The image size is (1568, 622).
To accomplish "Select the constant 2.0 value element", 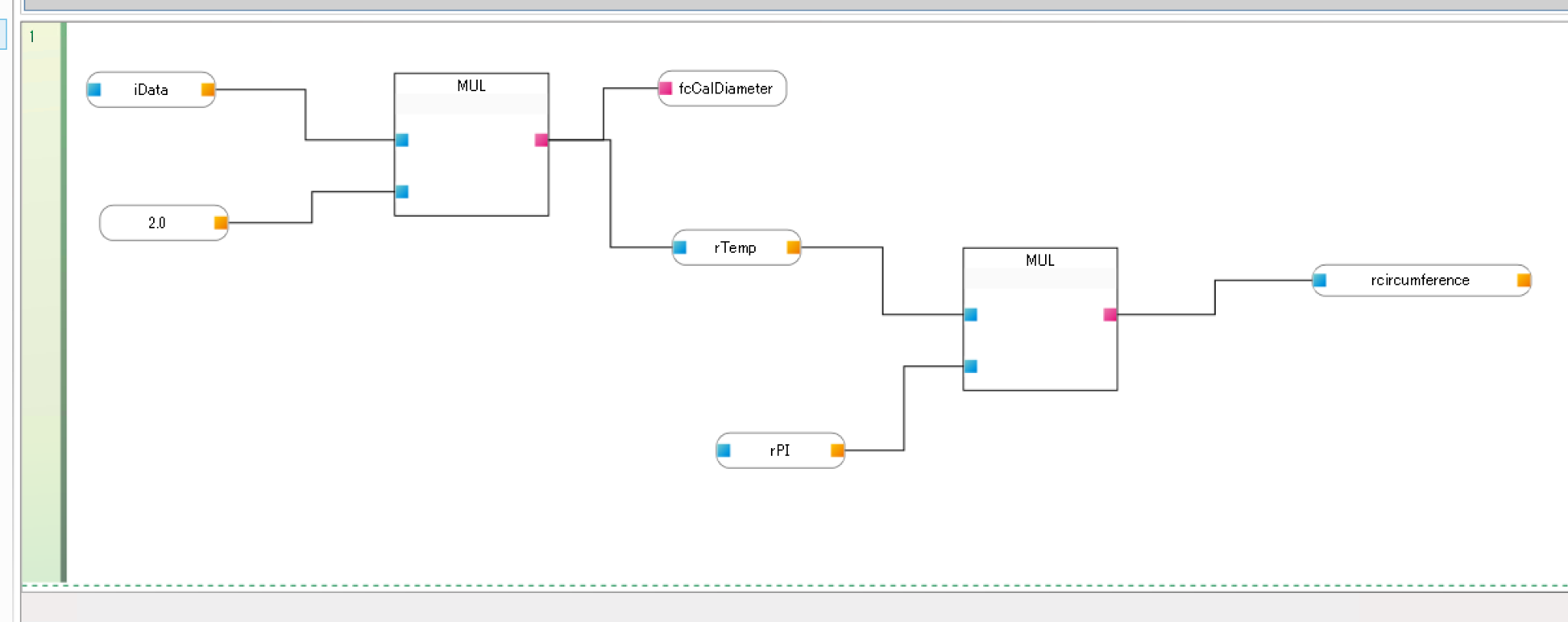I will point(157,223).
